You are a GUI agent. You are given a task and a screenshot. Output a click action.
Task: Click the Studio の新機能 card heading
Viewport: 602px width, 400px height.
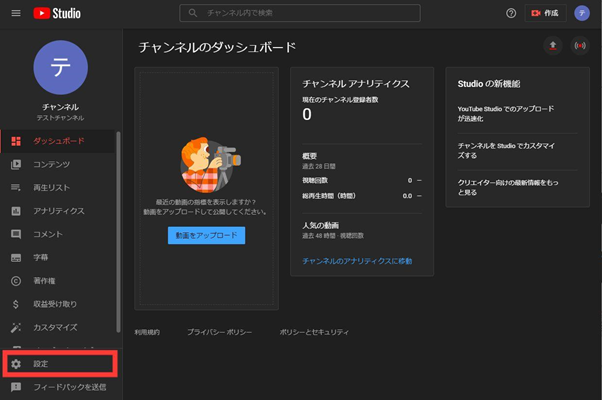pyautogui.click(x=488, y=84)
